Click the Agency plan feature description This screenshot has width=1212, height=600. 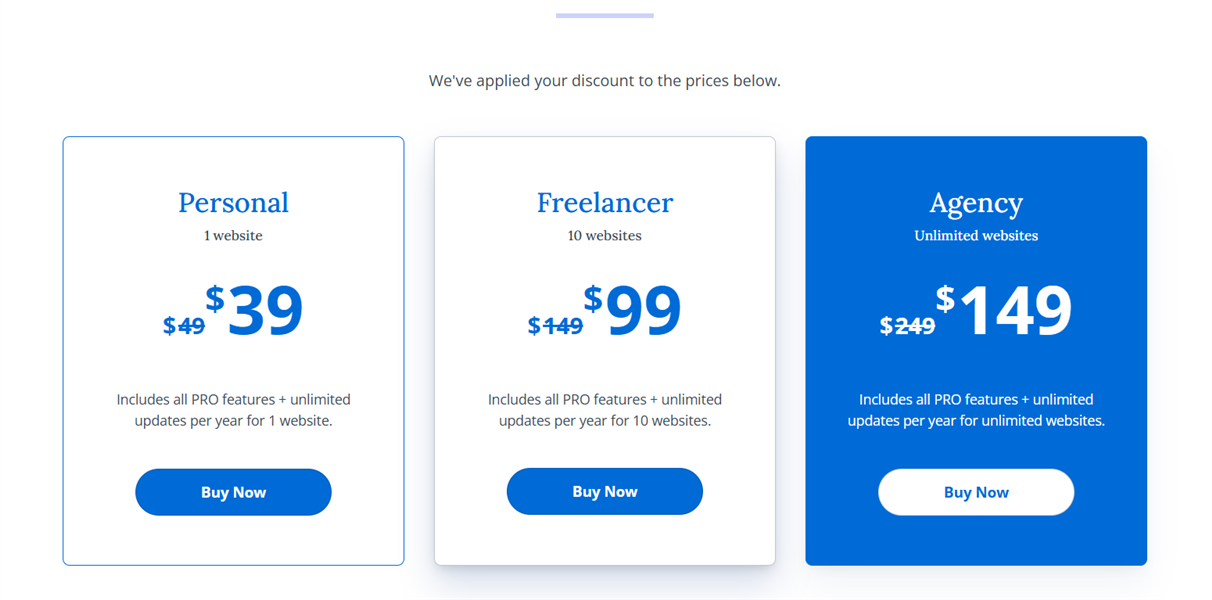[x=976, y=410]
